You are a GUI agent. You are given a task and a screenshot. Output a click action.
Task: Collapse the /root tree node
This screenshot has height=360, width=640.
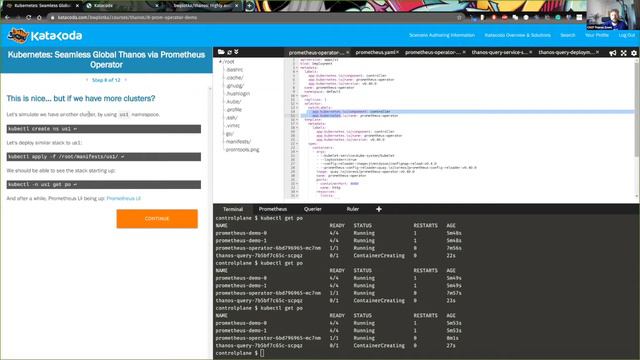point(221,62)
